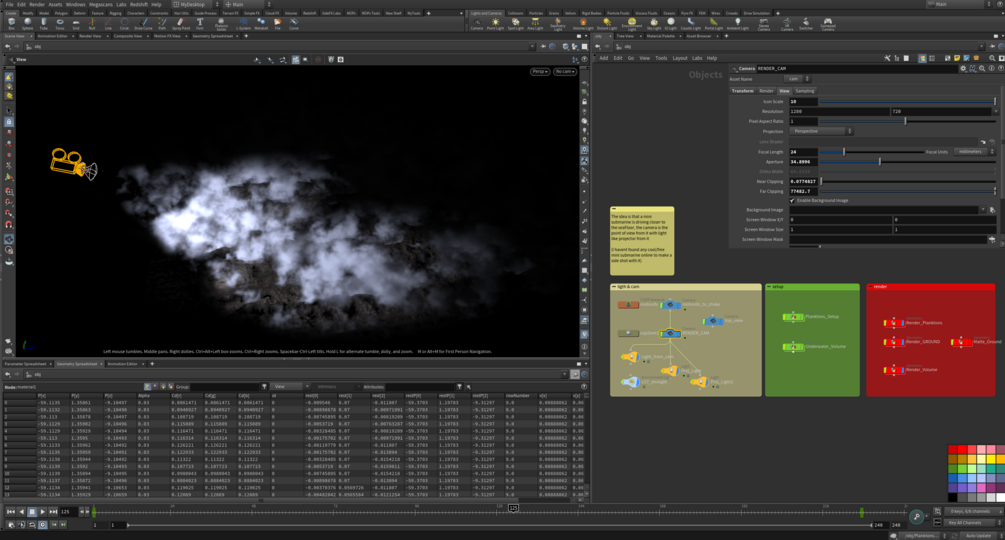Click the LGT_envlight node
This screenshot has width=1005, height=540.
click(x=631, y=382)
